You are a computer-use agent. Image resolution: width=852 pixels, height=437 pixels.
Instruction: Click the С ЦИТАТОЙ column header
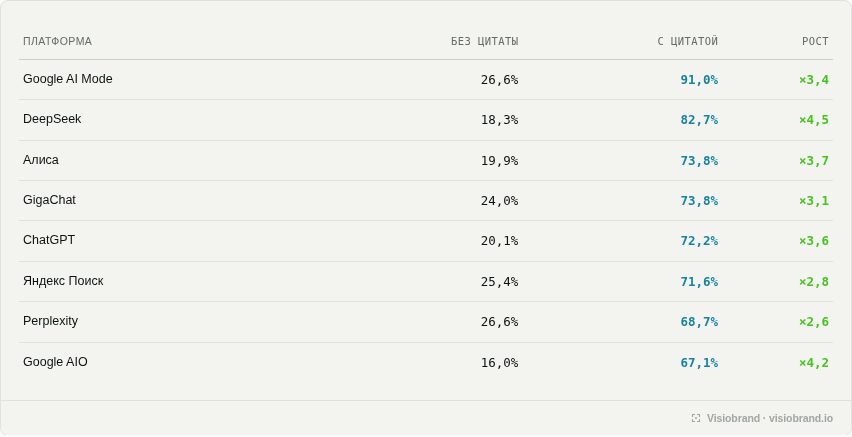click(687, 41)
